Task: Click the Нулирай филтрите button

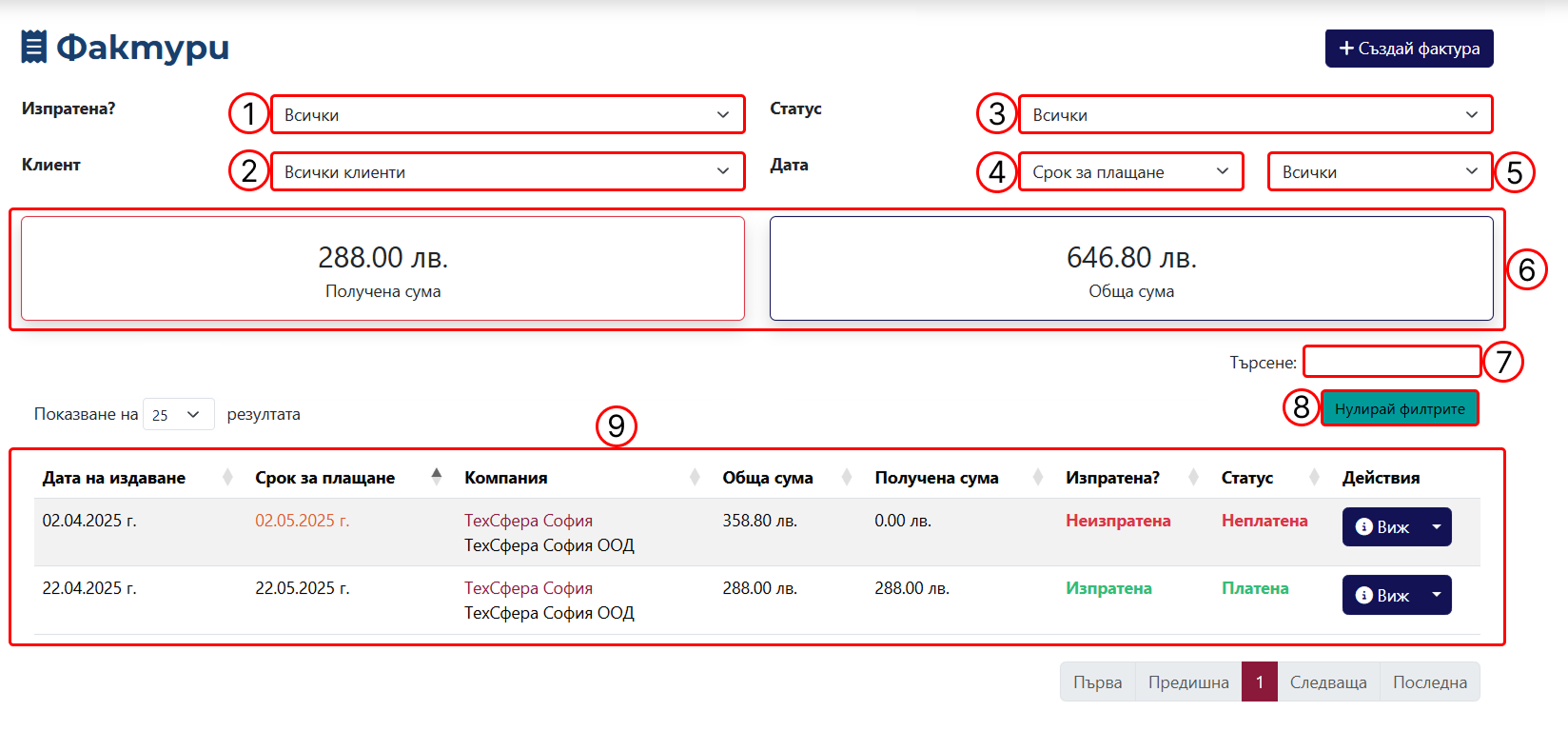Action: pyautogui.click(x=1400, y=408)
